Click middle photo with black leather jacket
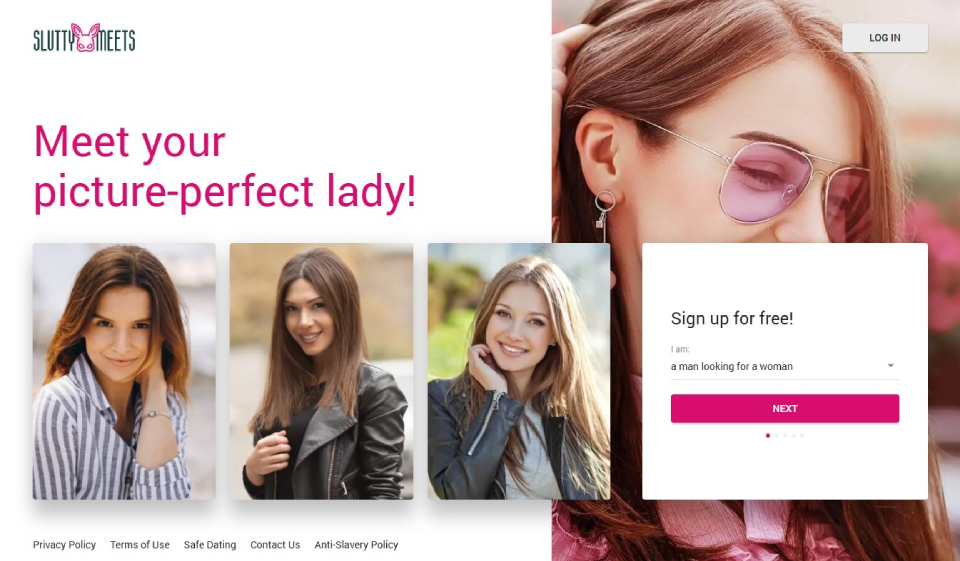Viewport: 960px width, 561px height. pyautogui.click(x=321, y=371)
